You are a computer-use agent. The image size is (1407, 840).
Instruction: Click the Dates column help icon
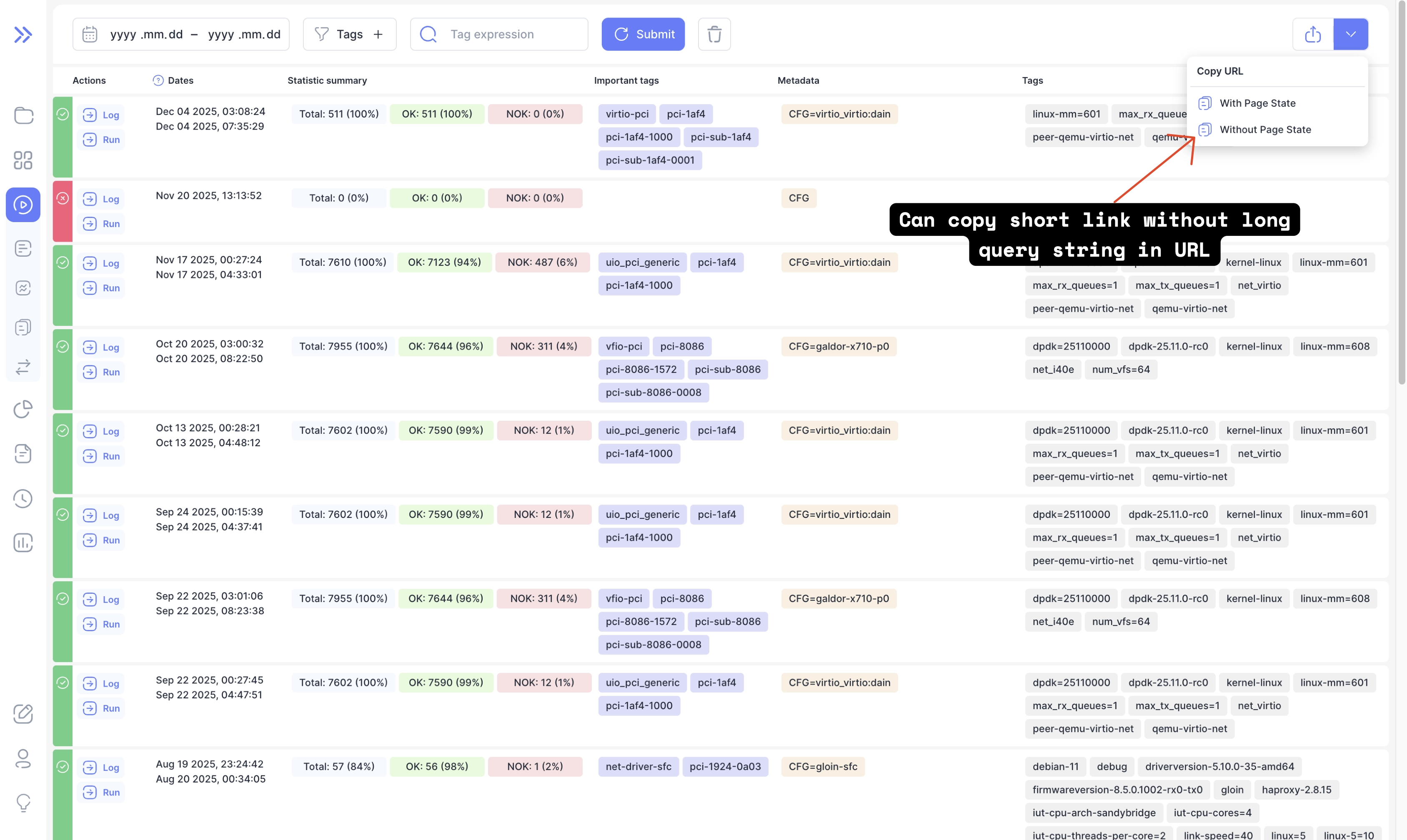click(x=158, y=80)
